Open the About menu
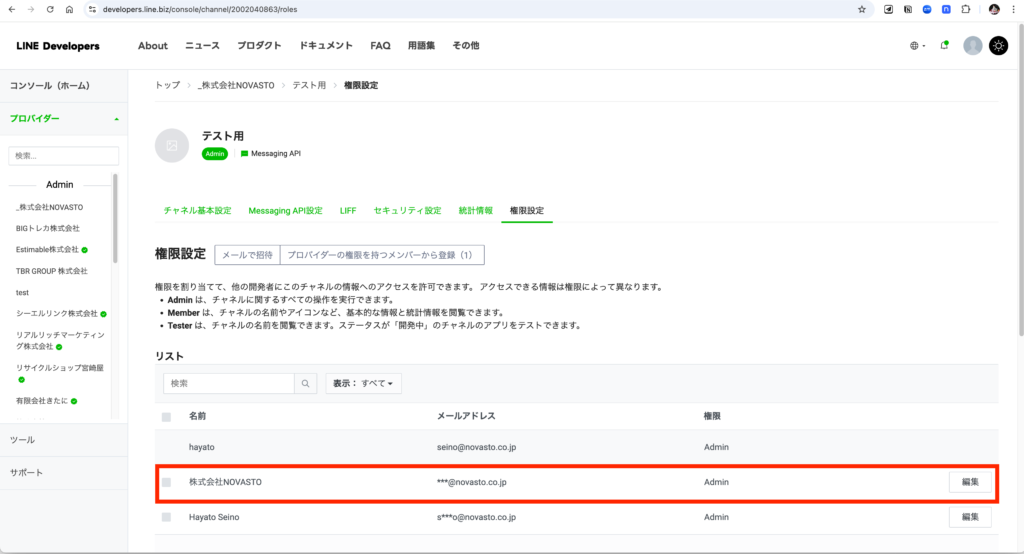Screen dimensions: 1024x554 click(x=153, y=46)
